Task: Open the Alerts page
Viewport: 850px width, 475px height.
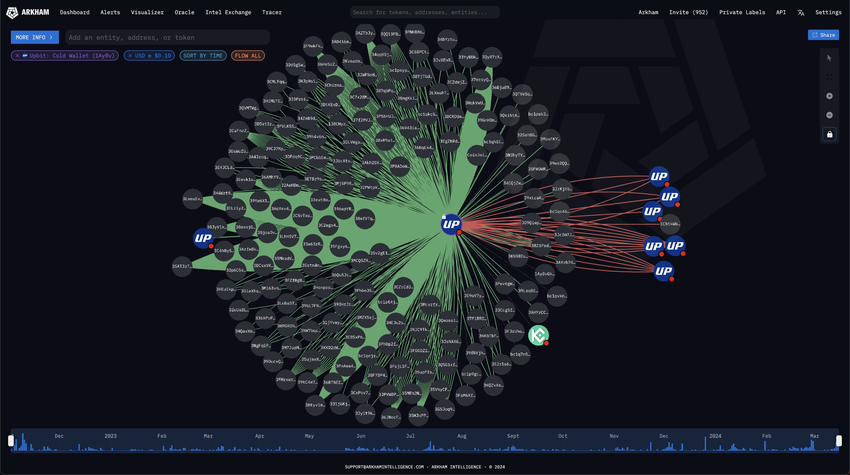Action: tap(110, 12)
